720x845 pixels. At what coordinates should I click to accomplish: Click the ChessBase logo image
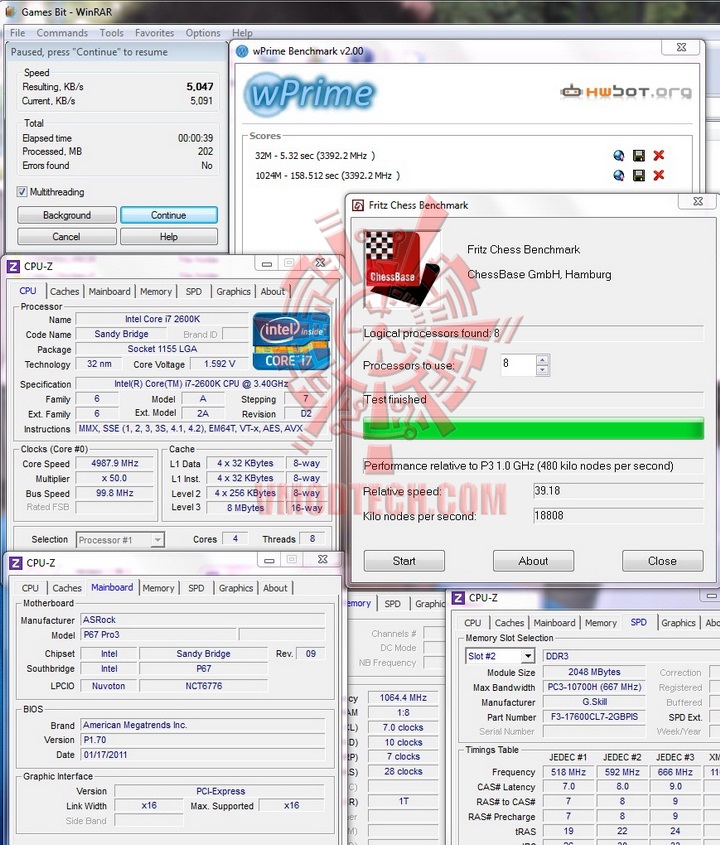(402, 268)
